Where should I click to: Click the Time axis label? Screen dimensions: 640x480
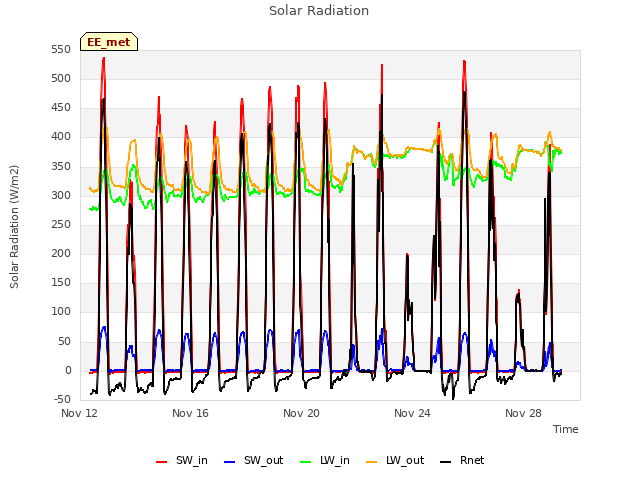point(566,429)
